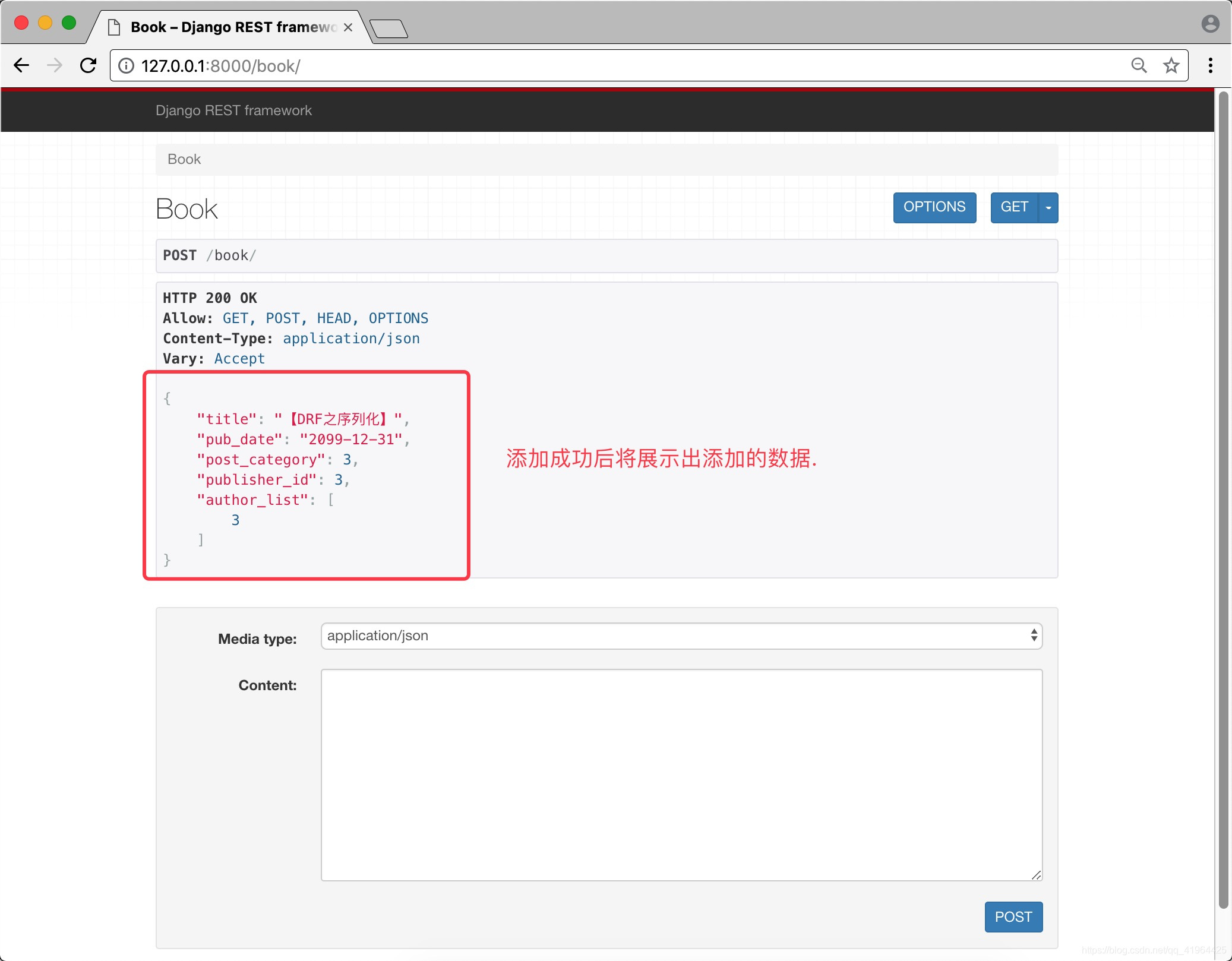This screenshot has width=1232, height=961.
Task: Focus the Content textarea
Action: pyautogui.click(x=681, y=775)
